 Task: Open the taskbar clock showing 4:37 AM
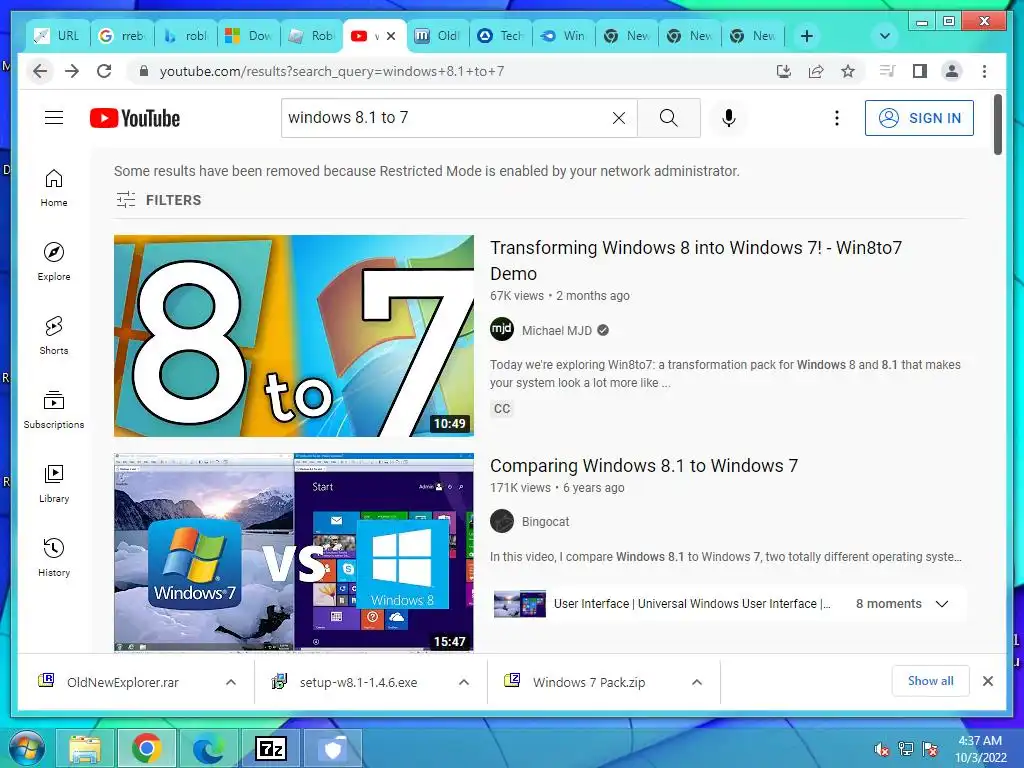[980, 749]
